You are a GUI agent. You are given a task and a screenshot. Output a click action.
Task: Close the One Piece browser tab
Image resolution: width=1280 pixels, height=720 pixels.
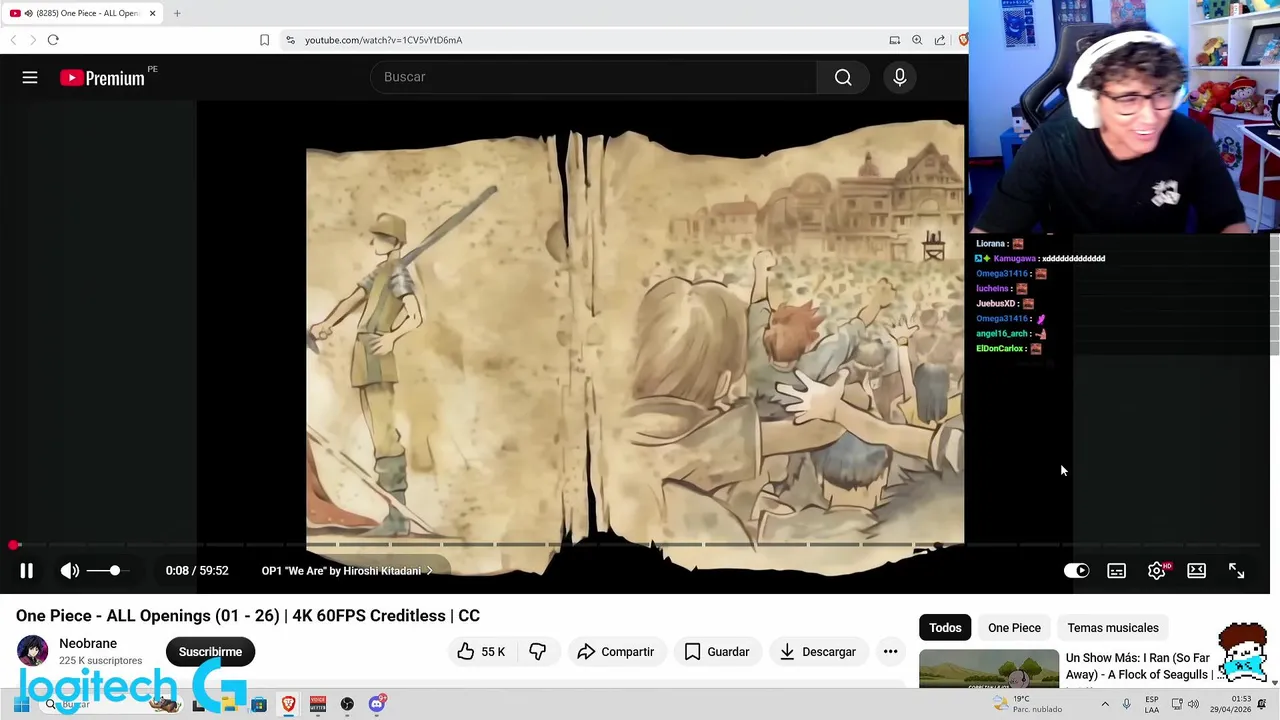pos(153,13)
